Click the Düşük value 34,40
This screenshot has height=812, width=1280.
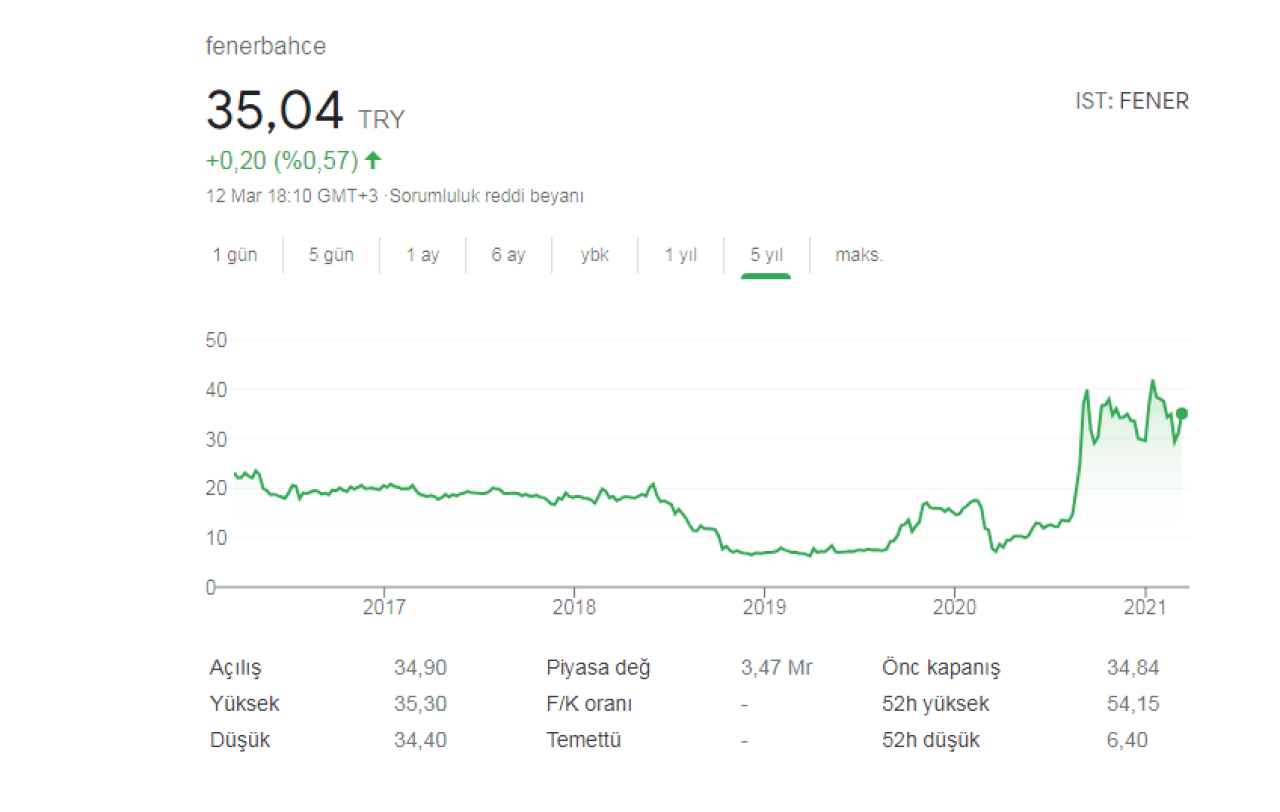pos(420,741)
